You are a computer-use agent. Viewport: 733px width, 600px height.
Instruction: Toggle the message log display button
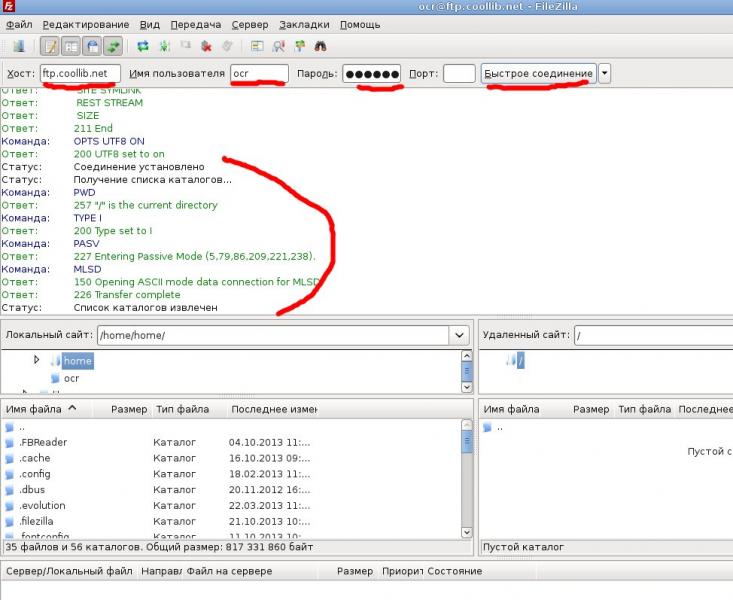50,46
